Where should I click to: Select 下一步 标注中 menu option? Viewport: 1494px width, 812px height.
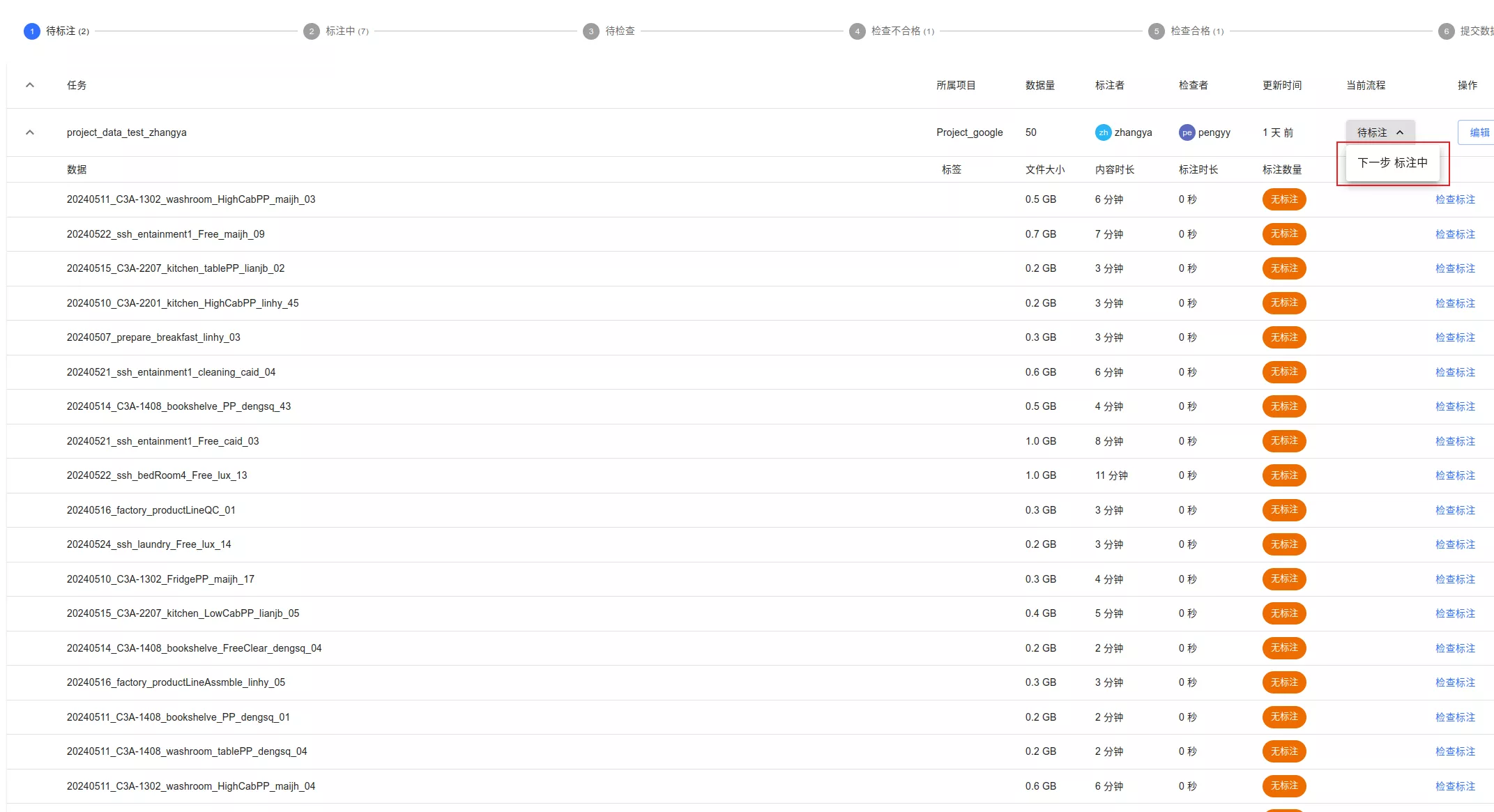tap(1392, 163)
